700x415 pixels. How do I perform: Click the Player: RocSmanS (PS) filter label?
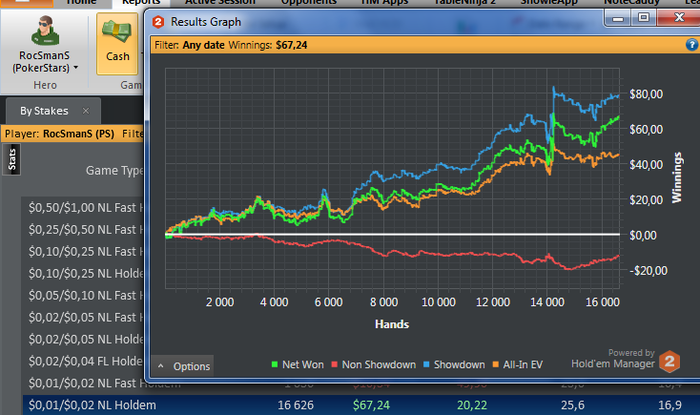pyautogui.click(x=59, y=134)
